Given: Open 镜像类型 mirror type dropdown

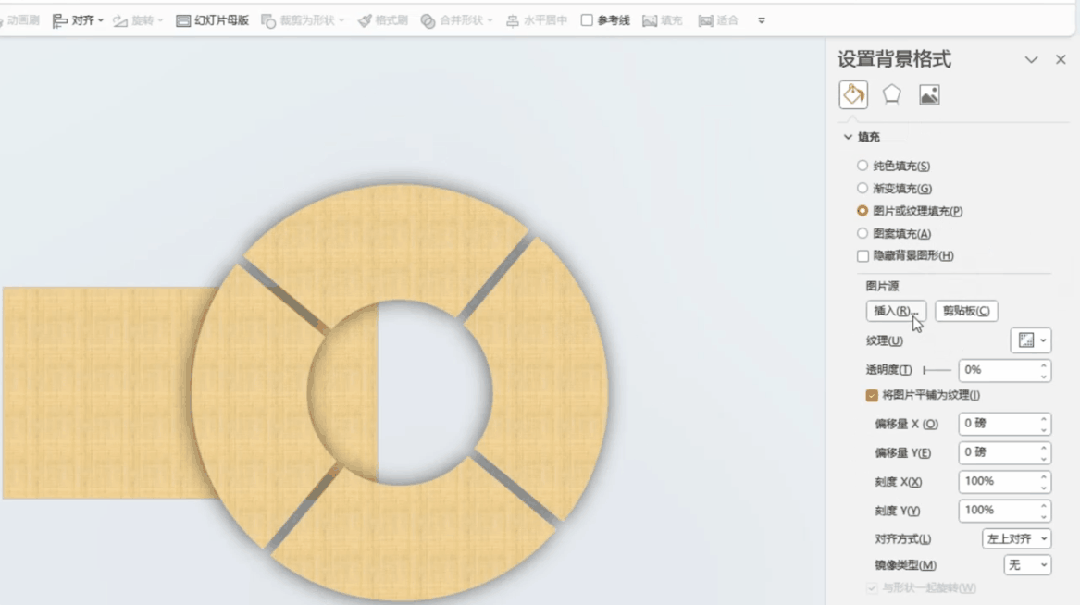Looking at the screenshot, I should click(1027, 565).
